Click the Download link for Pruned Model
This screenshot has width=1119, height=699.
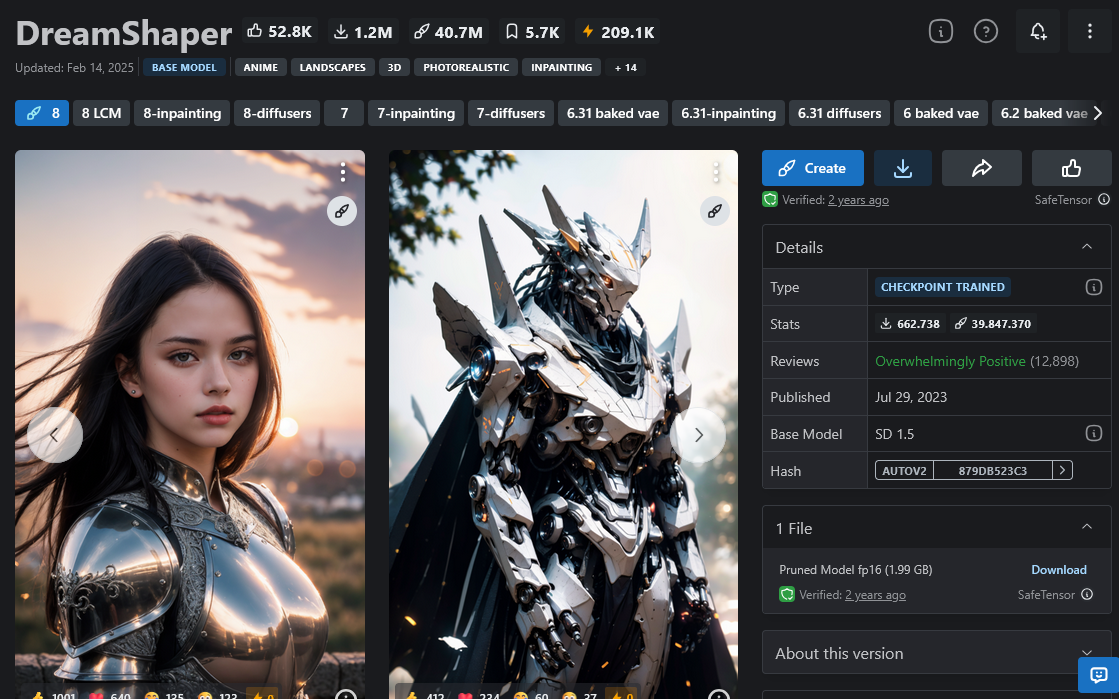coord(1058,570)
